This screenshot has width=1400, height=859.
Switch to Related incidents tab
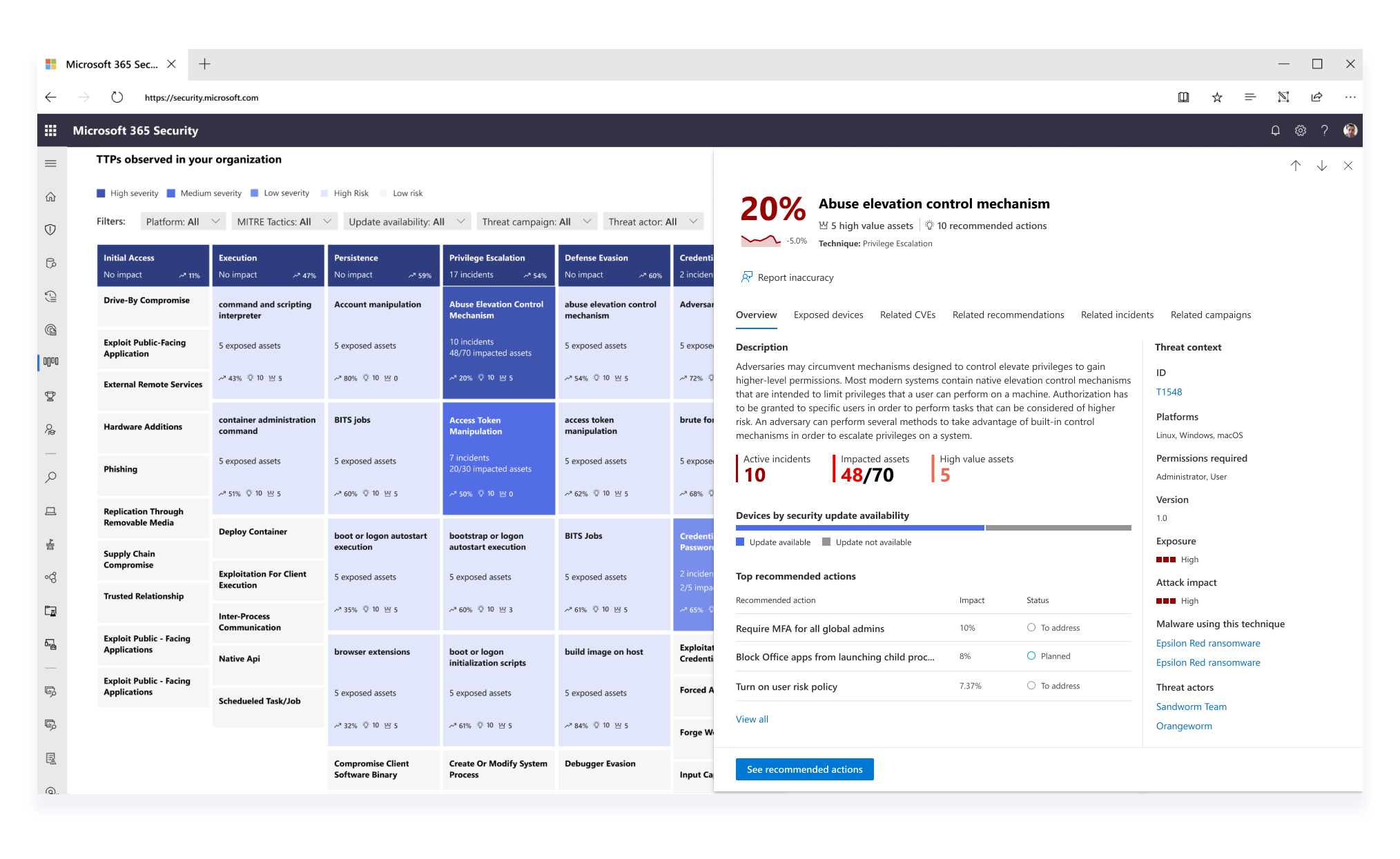(1117, 315)
